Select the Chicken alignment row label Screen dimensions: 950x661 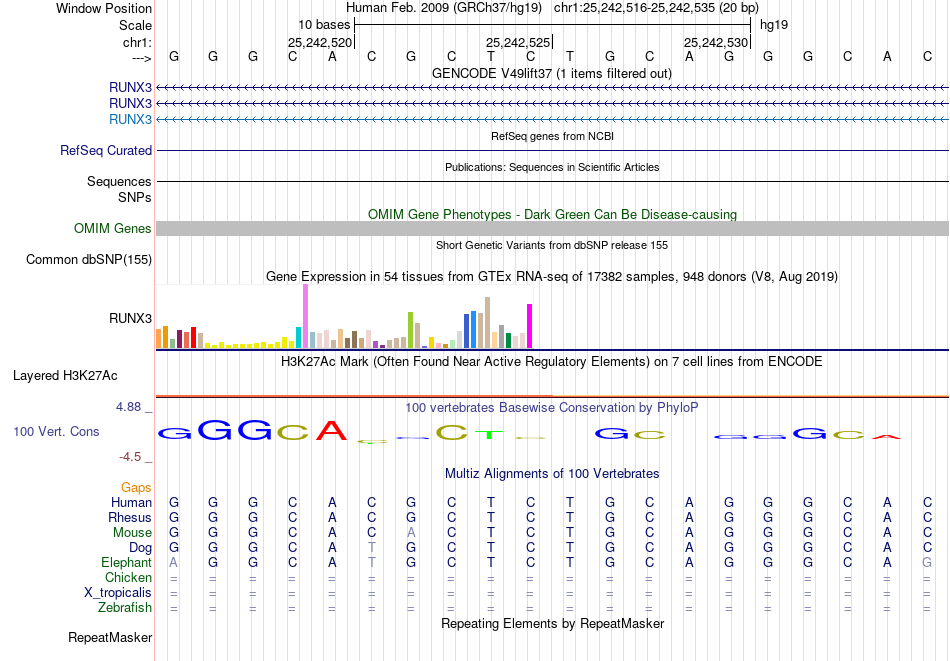pyautogui.click(x=128, y=578)
